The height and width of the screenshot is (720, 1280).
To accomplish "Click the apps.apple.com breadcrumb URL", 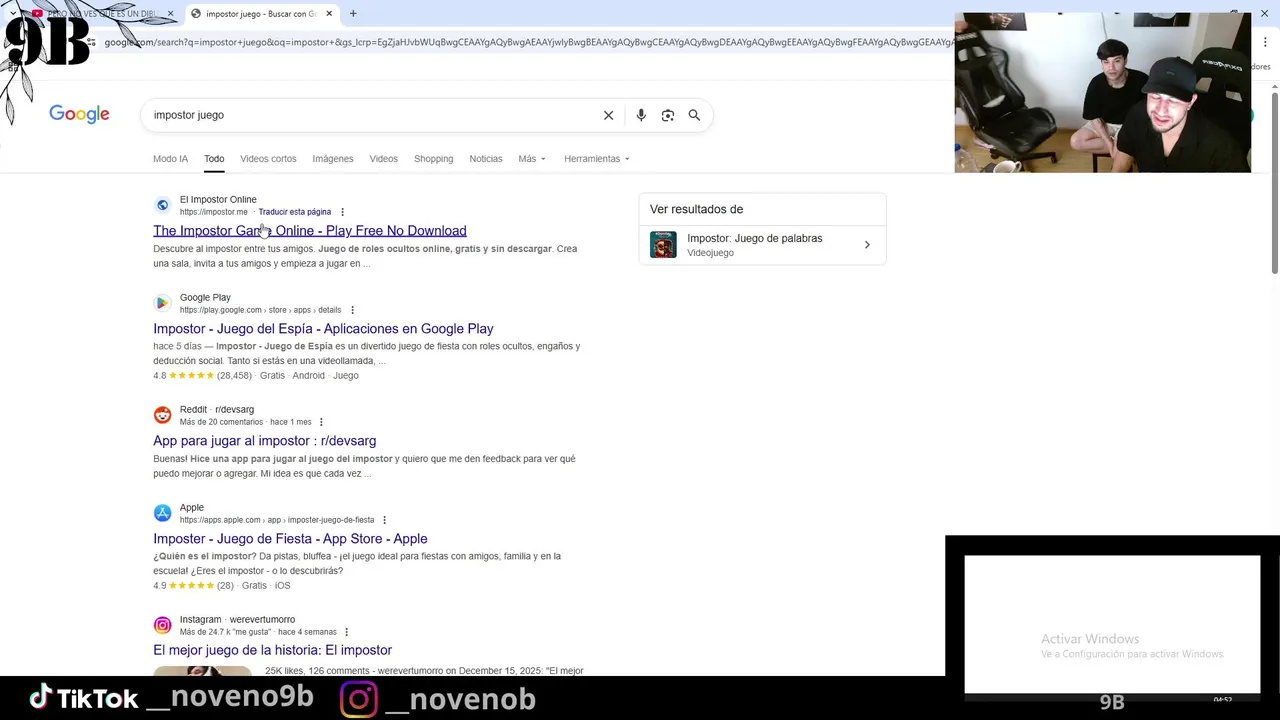I will 277,520.
